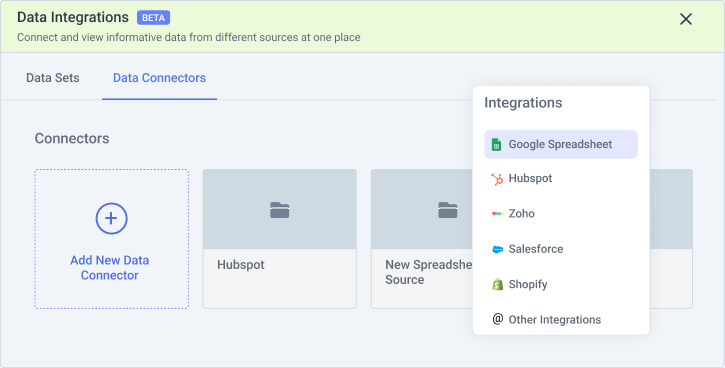Open New Spreadsheet Source connector name

[x=429, y=272]
